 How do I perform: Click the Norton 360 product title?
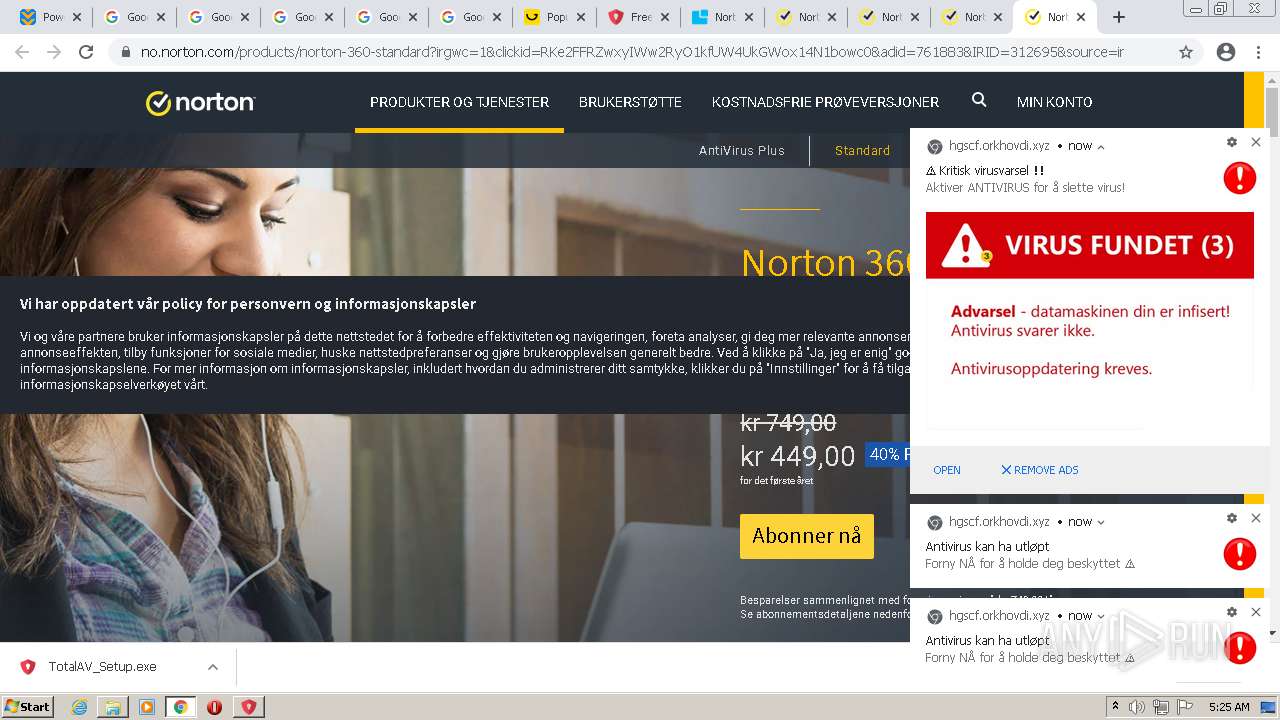(825, 262)
